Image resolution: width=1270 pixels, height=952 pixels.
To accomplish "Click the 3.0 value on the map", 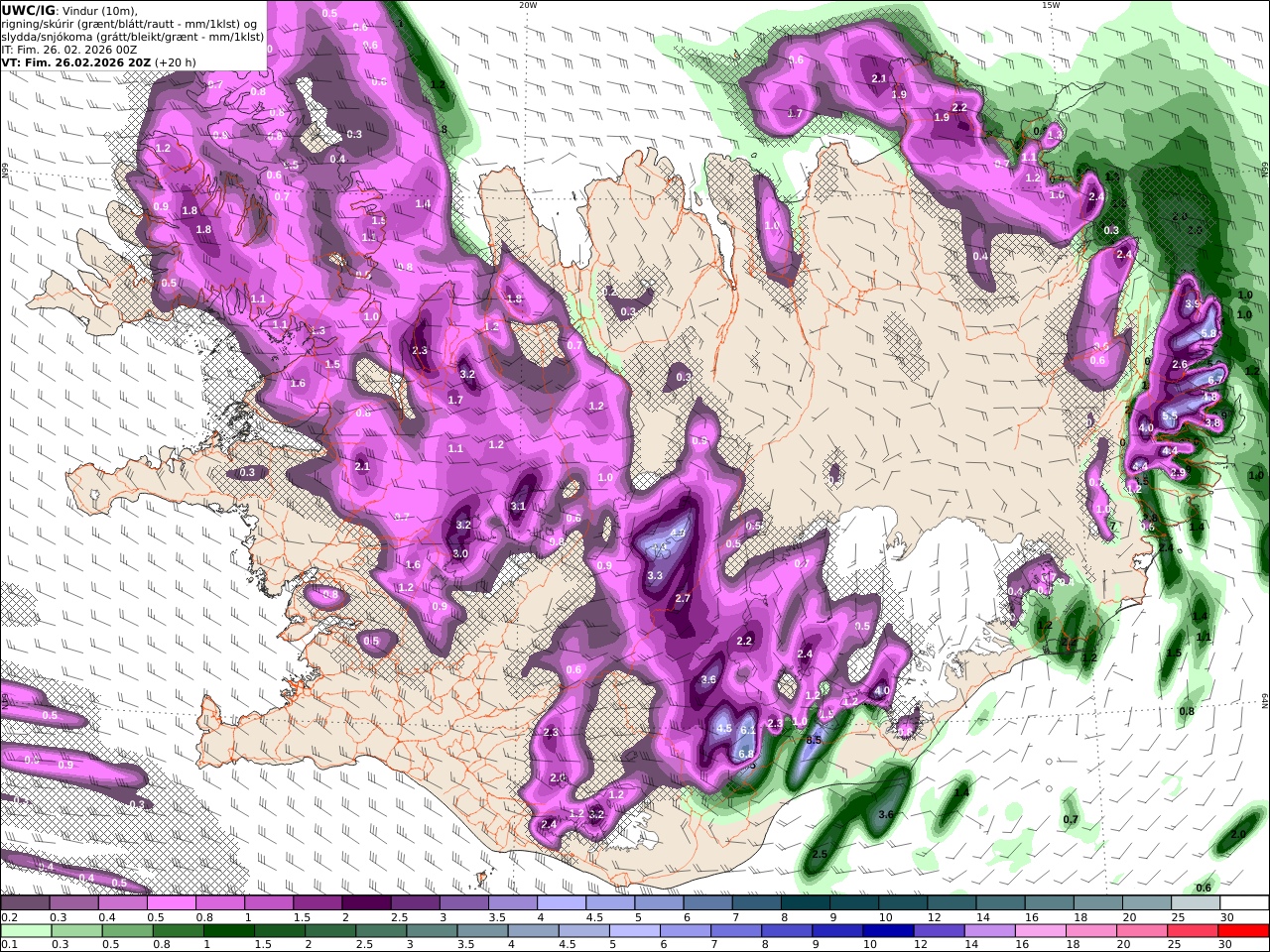I will [460, 553].
